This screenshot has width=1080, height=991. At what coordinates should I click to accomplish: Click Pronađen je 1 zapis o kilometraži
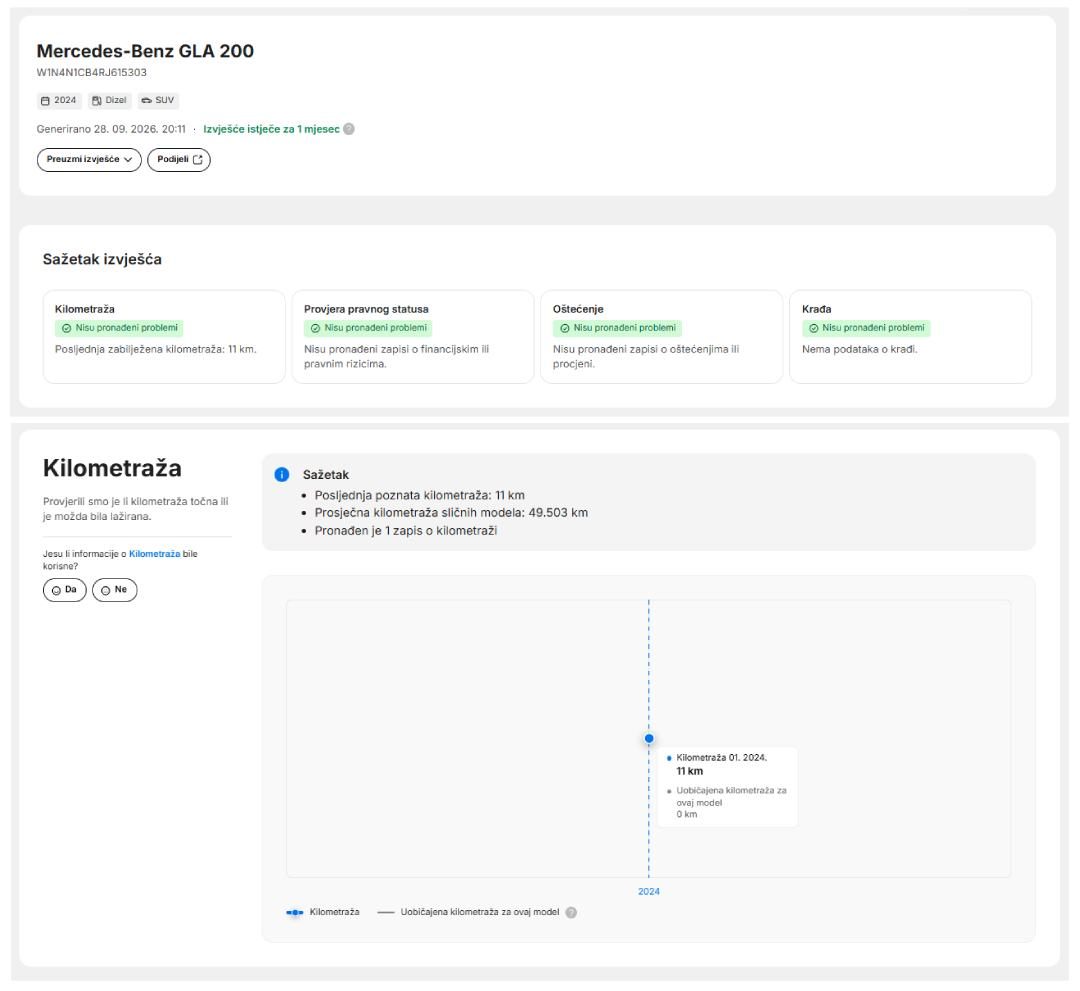(x=406, y=531)
